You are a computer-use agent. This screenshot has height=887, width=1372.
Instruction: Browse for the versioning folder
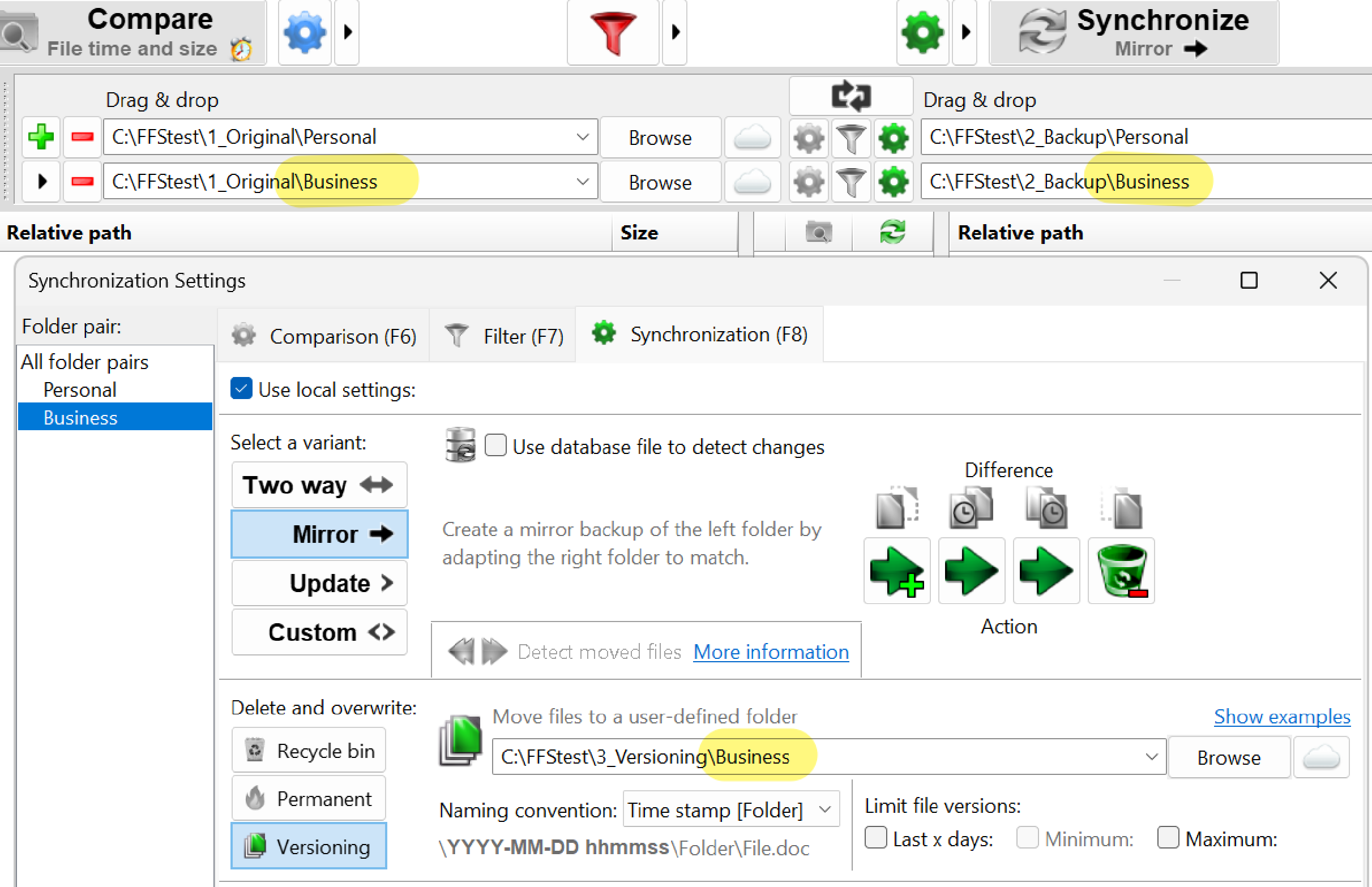click(1229, 757)
